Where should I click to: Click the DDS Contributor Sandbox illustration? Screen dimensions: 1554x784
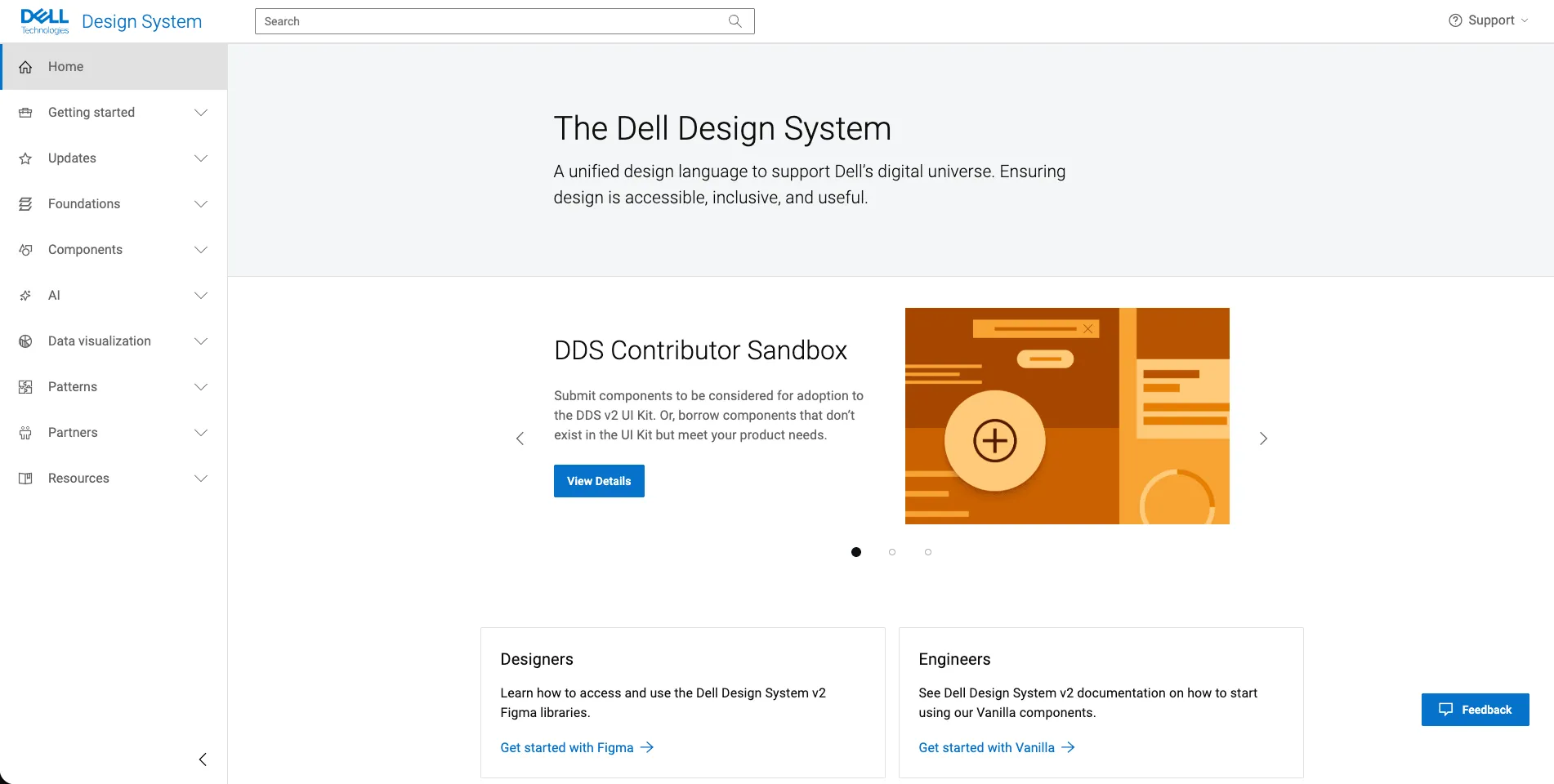[1067, 416]
